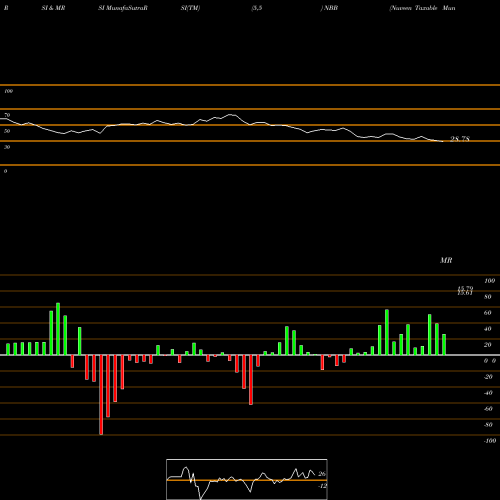Click the 'MR' panel label
This screenshot has width=500, height=500.
coord(446,260)
